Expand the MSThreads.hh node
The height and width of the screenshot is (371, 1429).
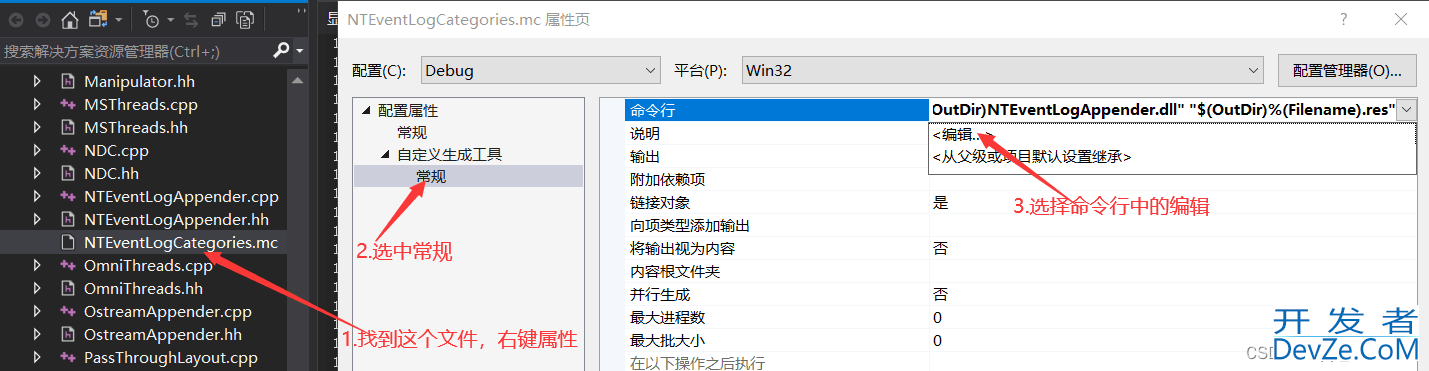coord(38,127)
